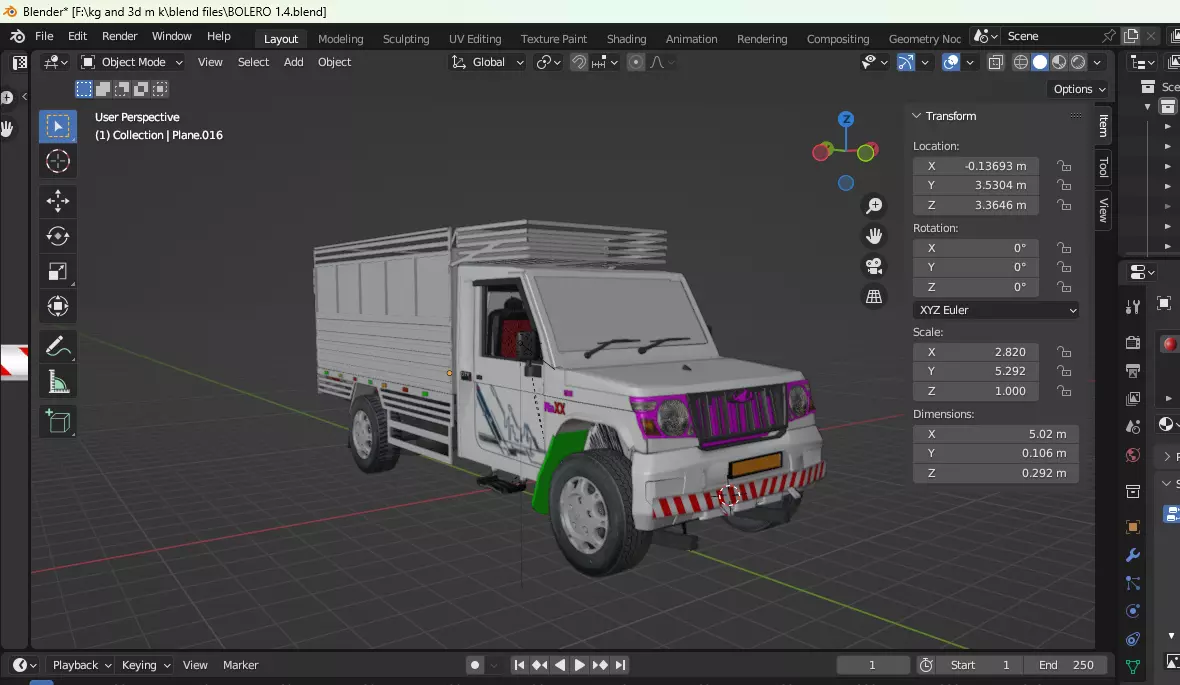The height and width of the screenshot is (685, 1180).
Task: Jump to the animation start frame
Action: coord(519,665)
